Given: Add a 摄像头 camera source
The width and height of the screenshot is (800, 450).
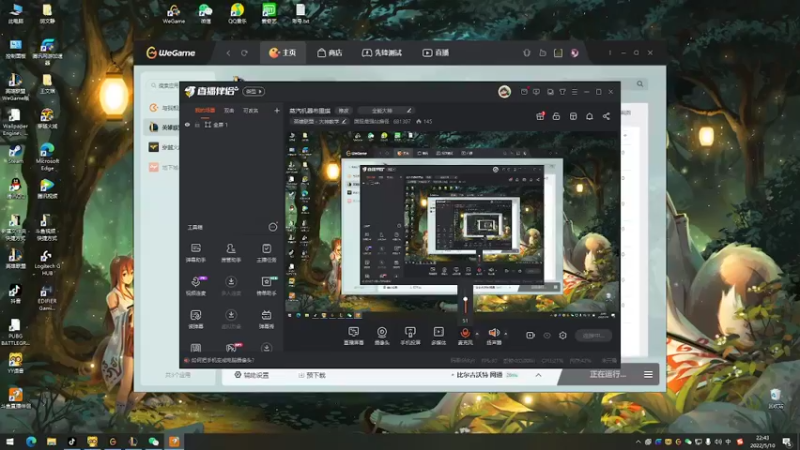Looking at the screenshot, I should click(x=382, y=336).
